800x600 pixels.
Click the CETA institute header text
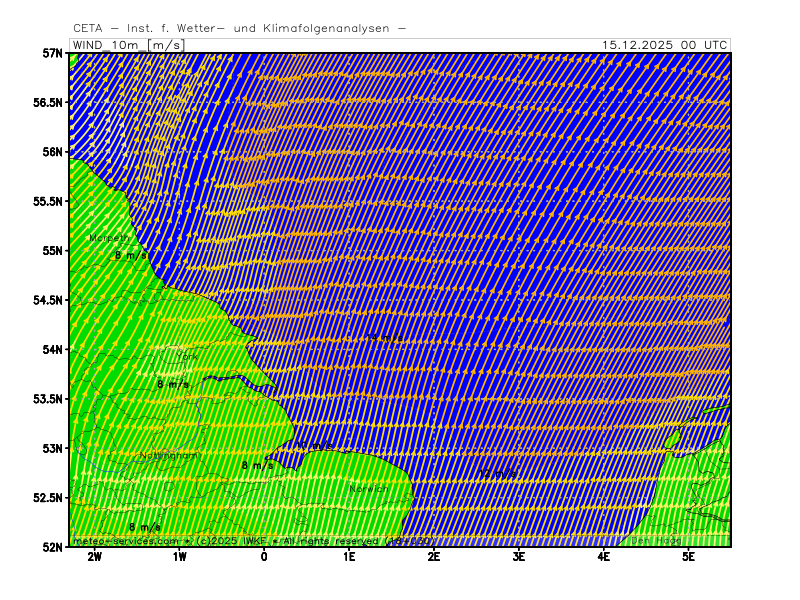pyautogui.click(x=240, y=28)
